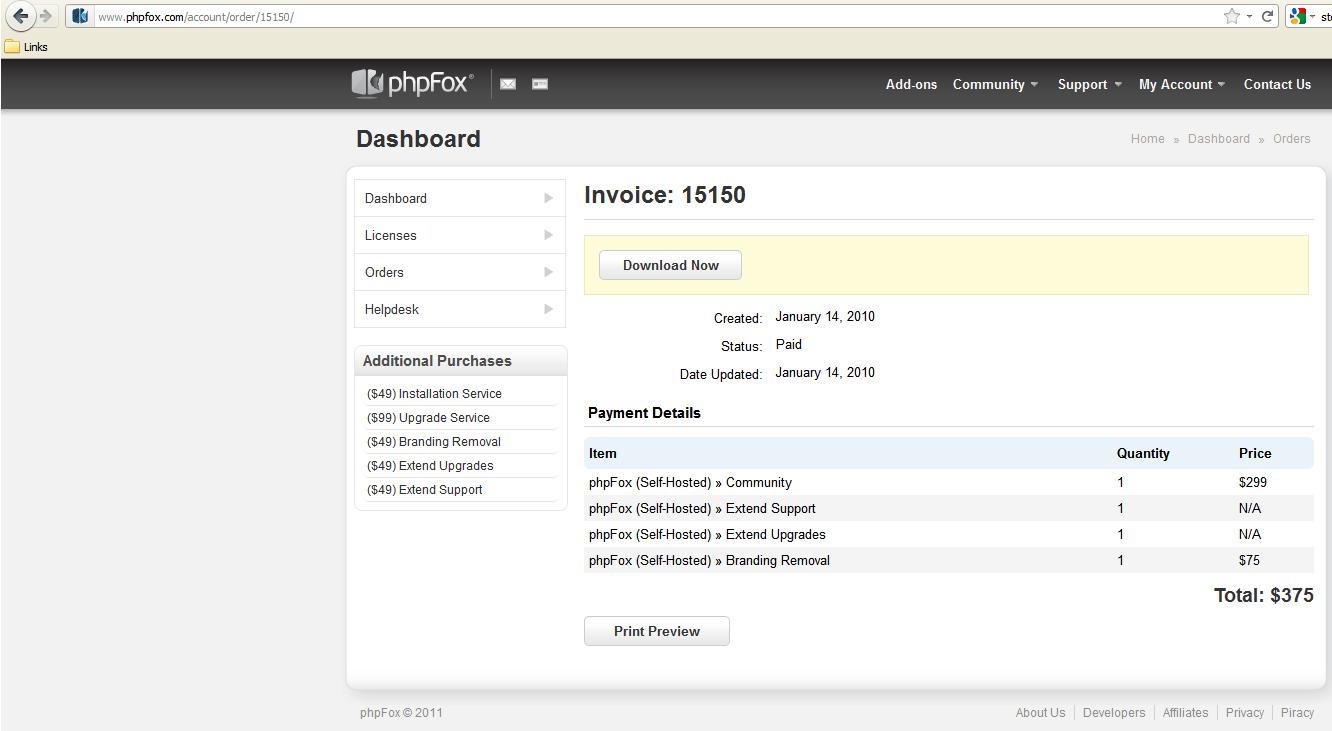Click the 'Invoice: 15150' heading
1332x731 pixels.
(x=665, y=195)
